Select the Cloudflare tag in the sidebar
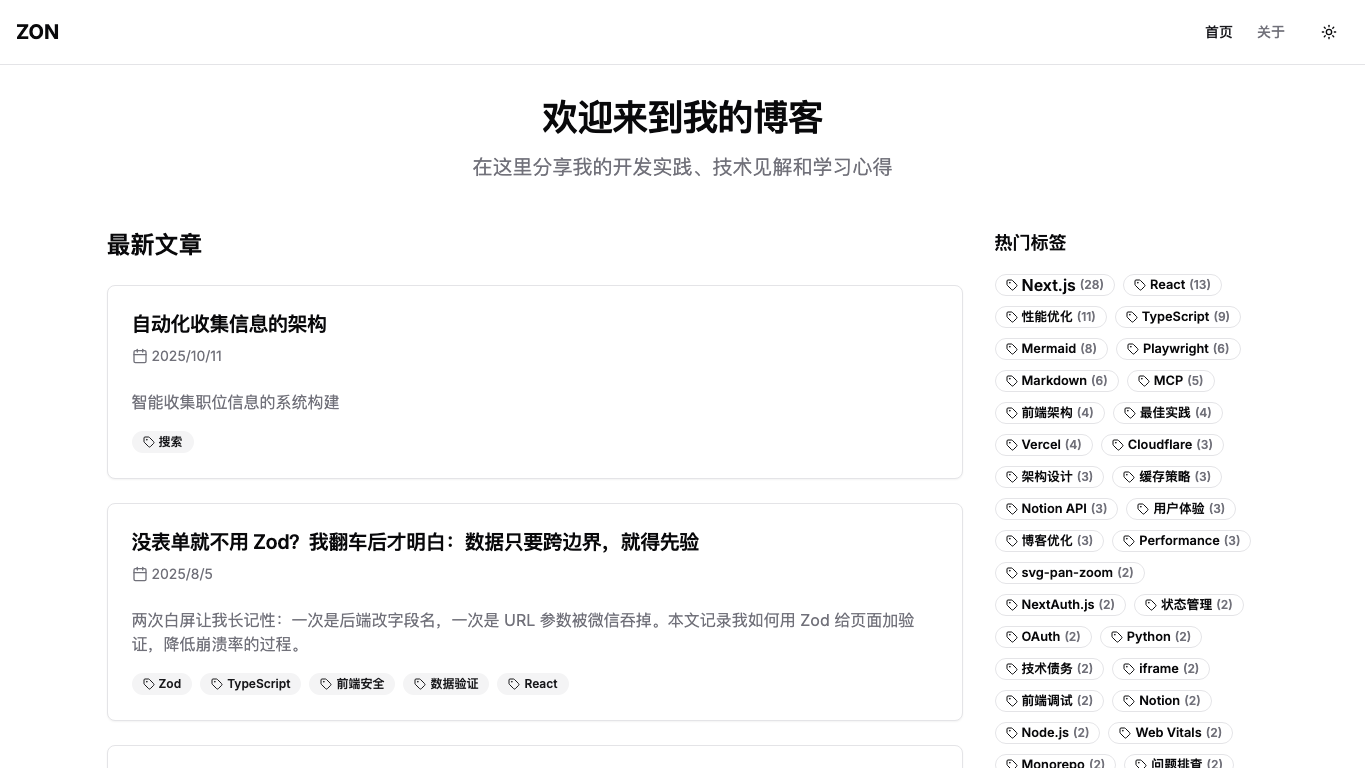The height and width of the screenshot is (768, 1365). (1160, 444)
